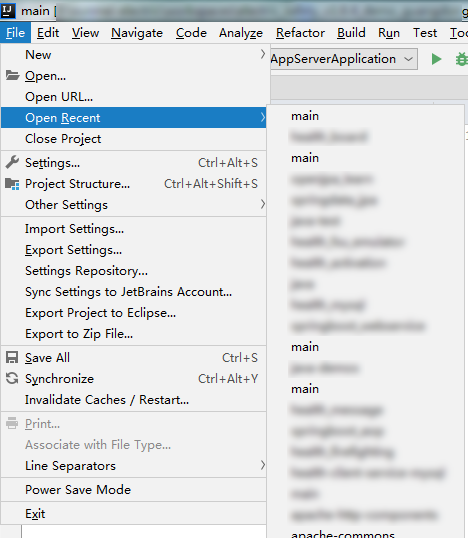468x538 pixels.
Task: Click the IntelliJ IDEA logo icon
Action: click(8, 11)
